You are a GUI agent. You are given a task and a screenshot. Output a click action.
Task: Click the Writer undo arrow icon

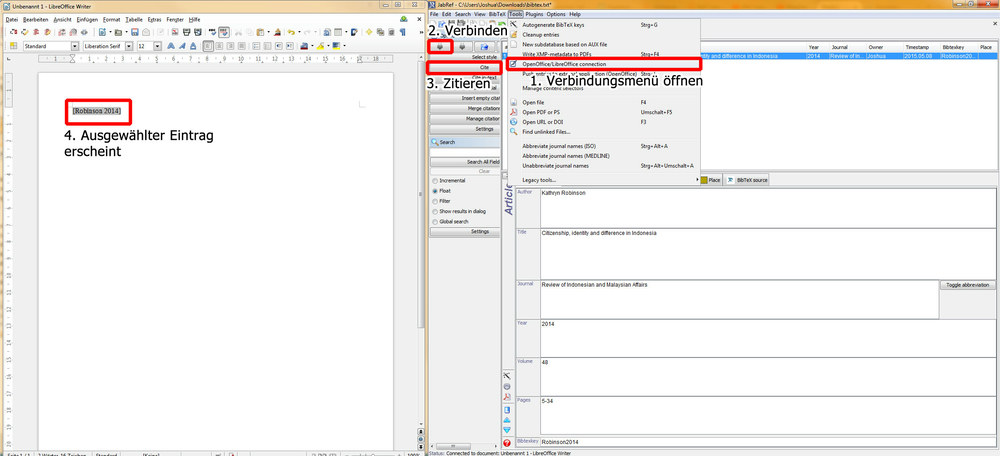[292, 32]
